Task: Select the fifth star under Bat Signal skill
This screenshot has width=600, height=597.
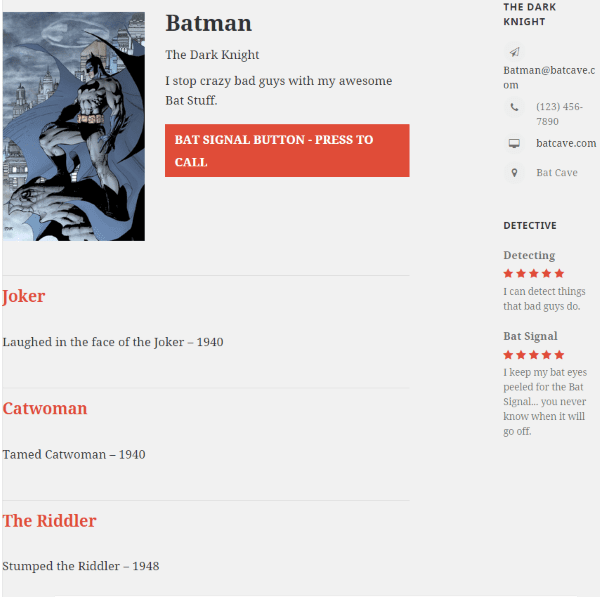Action: click(559, 355)
